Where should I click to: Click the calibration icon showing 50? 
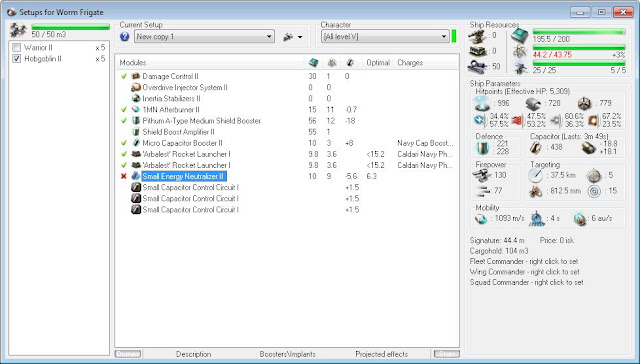pos(477,66)
